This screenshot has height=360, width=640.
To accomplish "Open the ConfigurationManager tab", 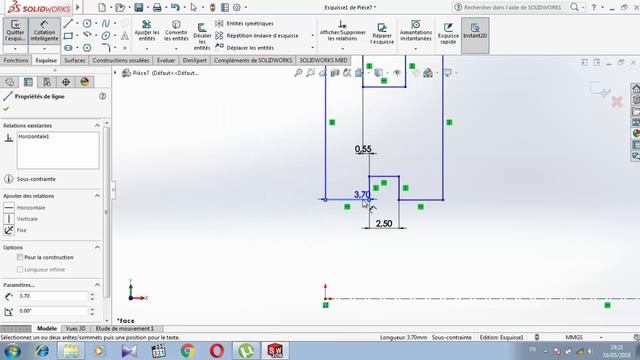I will point(47,82).
